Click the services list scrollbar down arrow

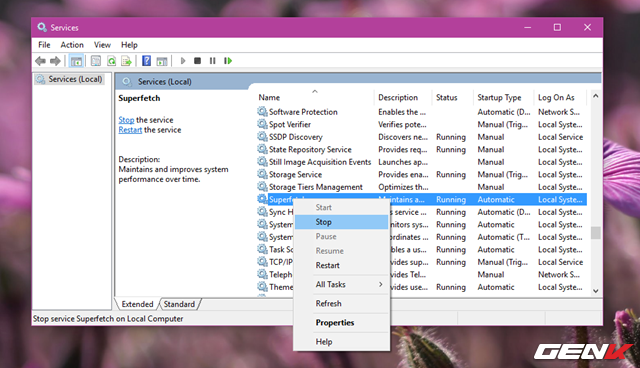pos(596,291)
